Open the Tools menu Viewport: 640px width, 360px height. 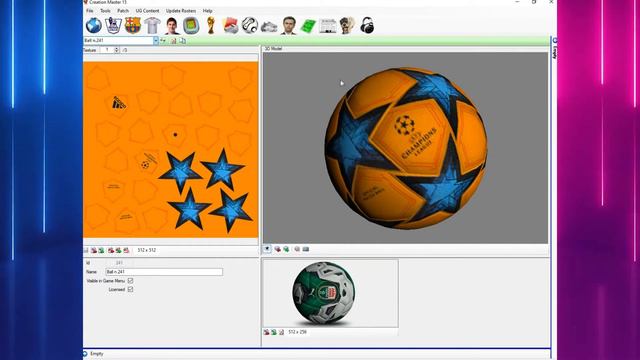[105, 11]
